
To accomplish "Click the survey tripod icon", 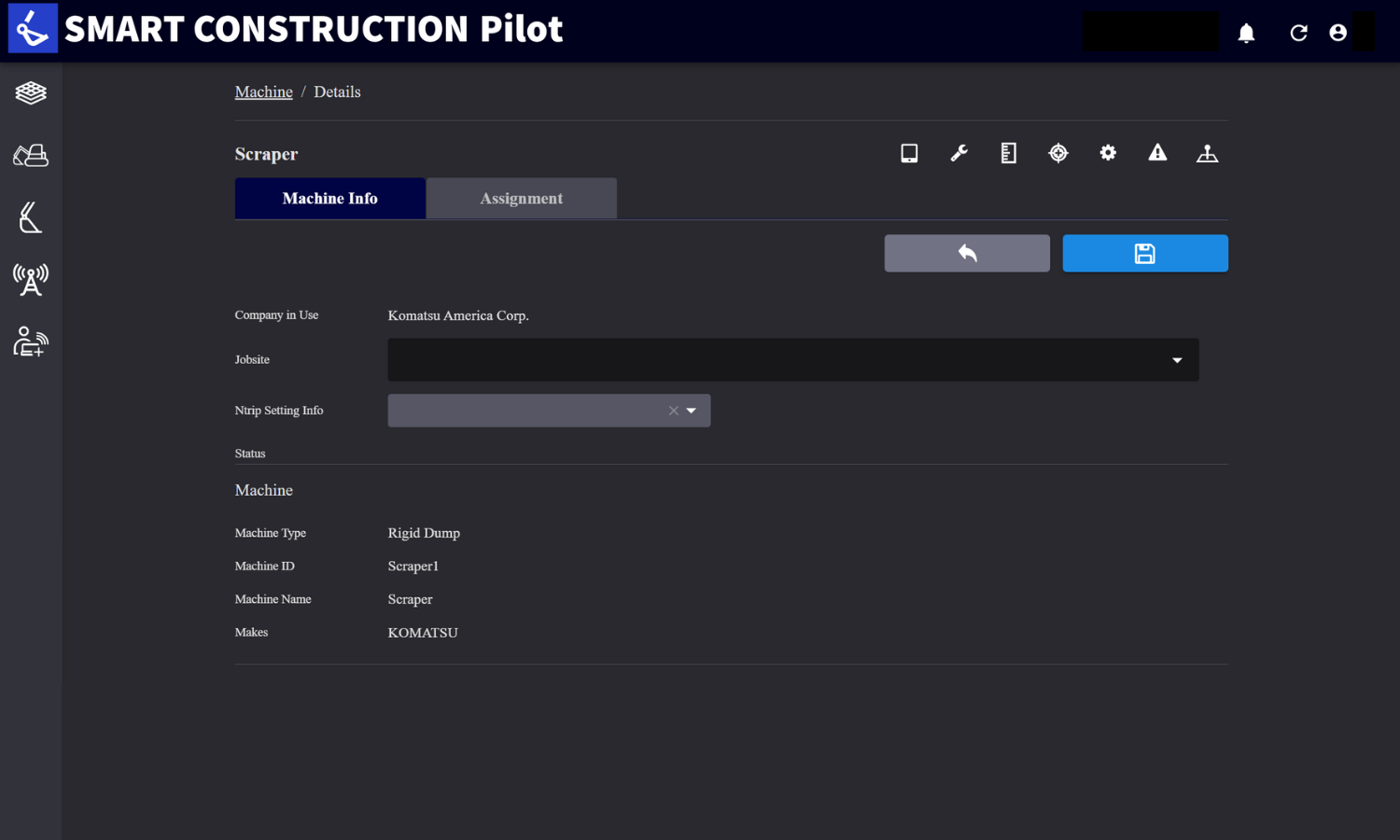I will pos(1207,153).
